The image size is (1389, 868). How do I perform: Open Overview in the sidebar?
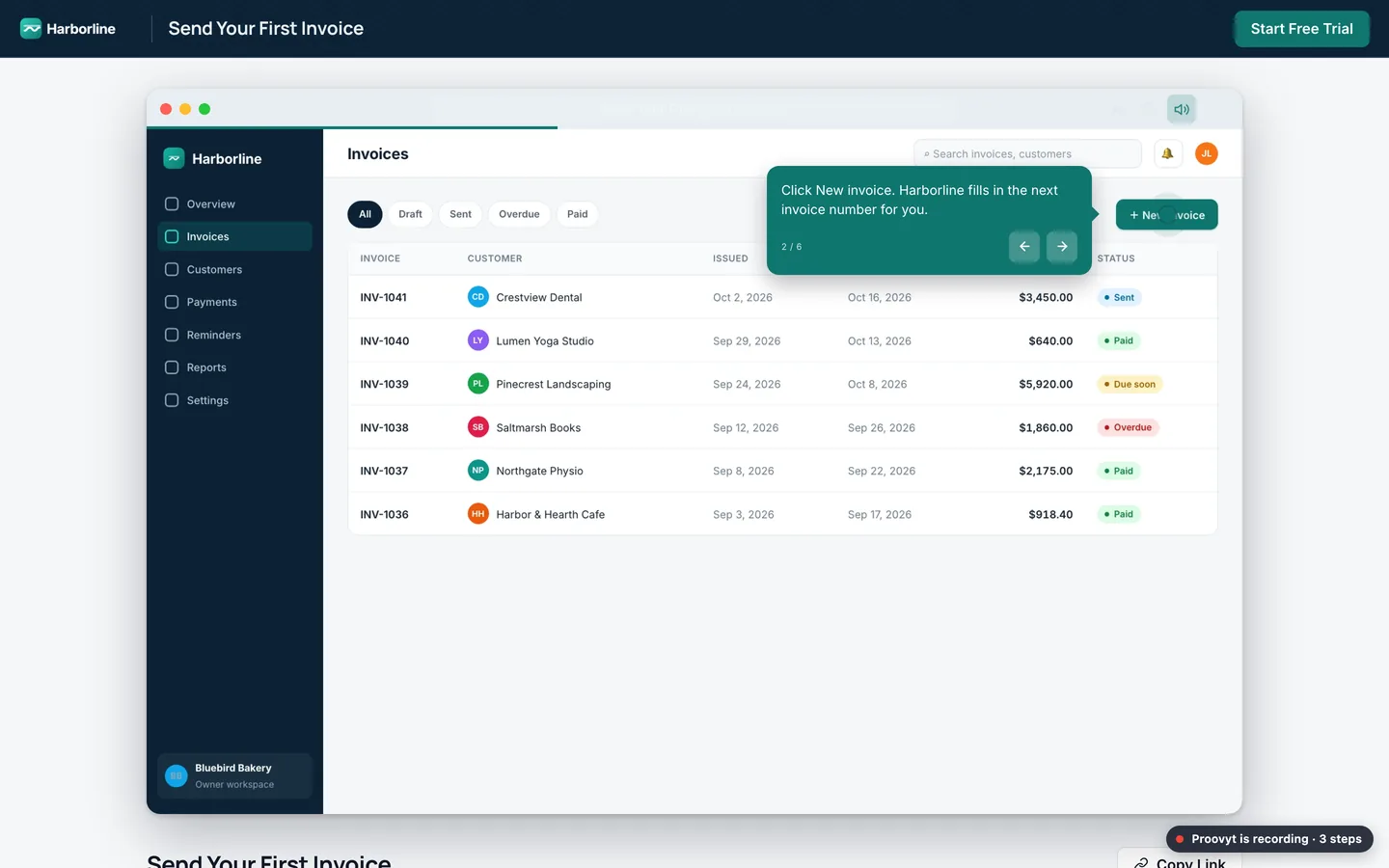pos(234,204)
